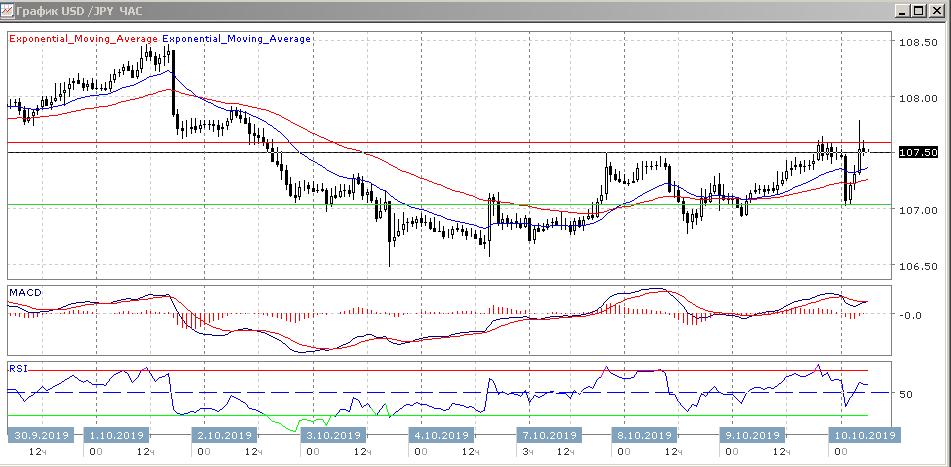Close the USD/JPY chart window
Viewport: 951px width, 467px height.
click(x=936, y=11)
